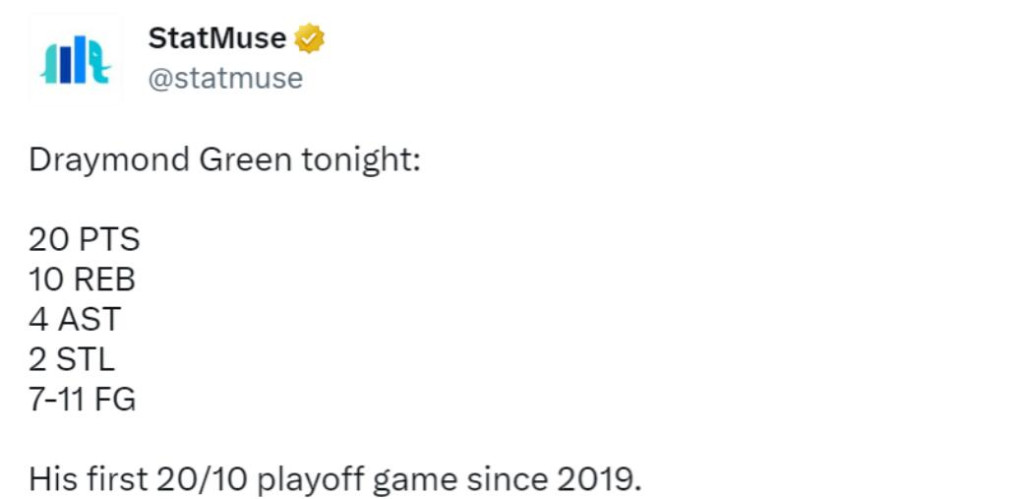Click the blue bars in StatMuse logo

click(72, 60)
